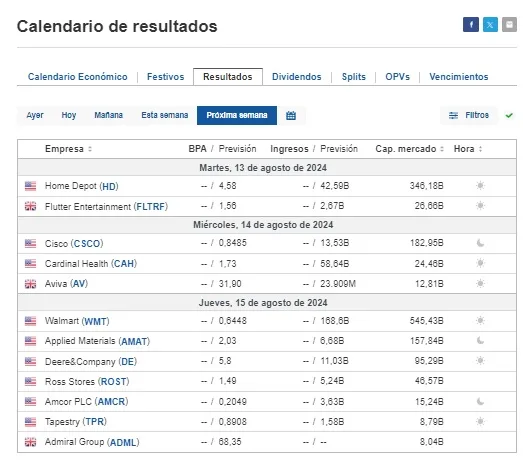Click the sun icon in Home Depot row

click(480, 185)
